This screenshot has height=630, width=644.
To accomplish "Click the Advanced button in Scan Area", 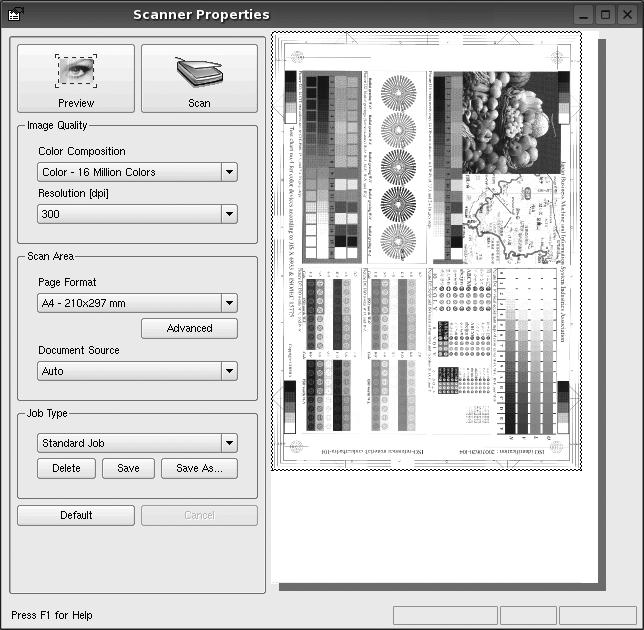I will [189, 328].
